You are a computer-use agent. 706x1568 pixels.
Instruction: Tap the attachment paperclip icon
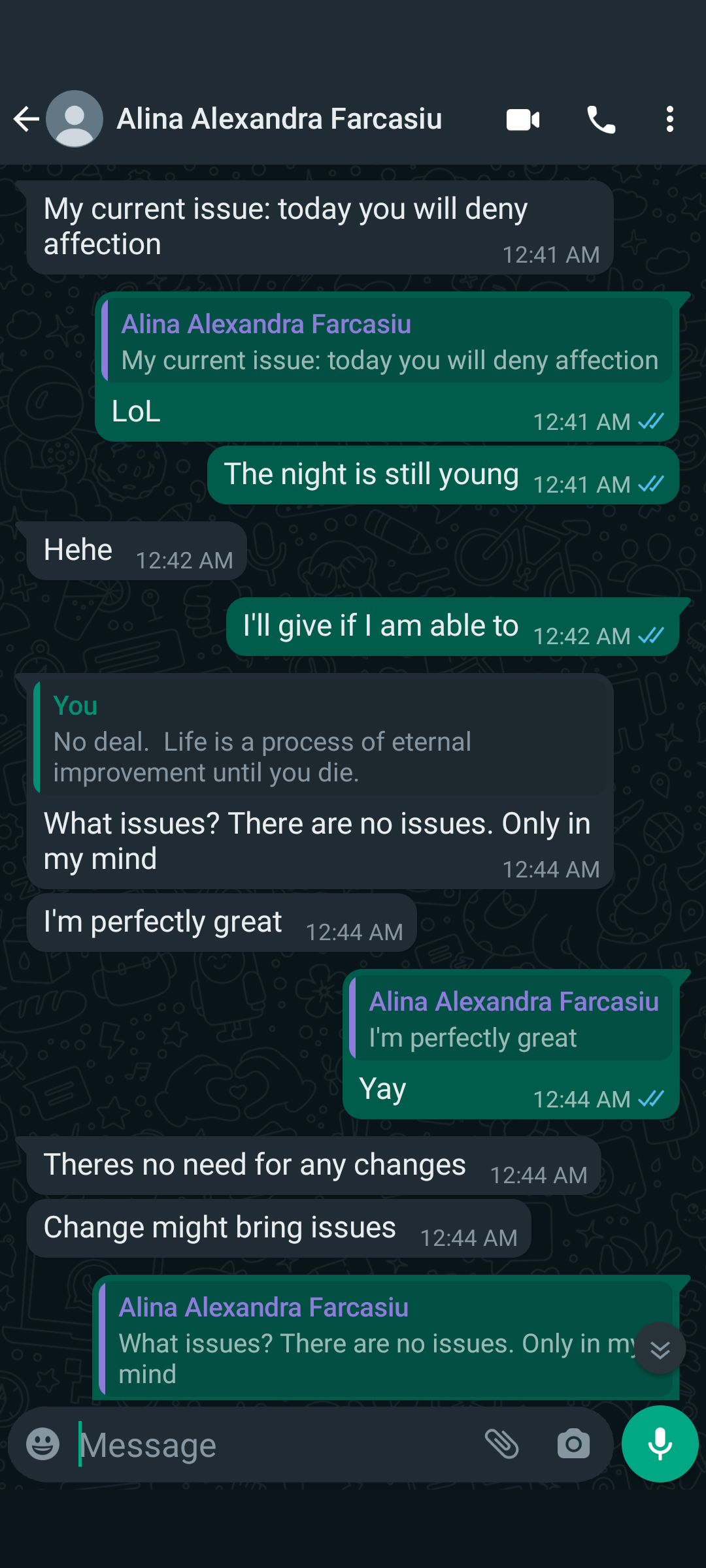pos(501,1445)
